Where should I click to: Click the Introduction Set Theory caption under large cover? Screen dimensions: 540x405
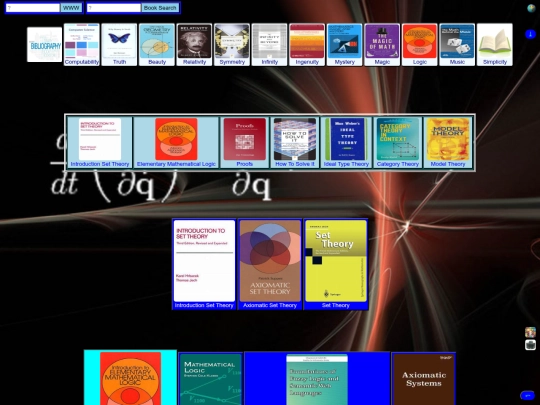pyautogui.click(x=204, y=305)
